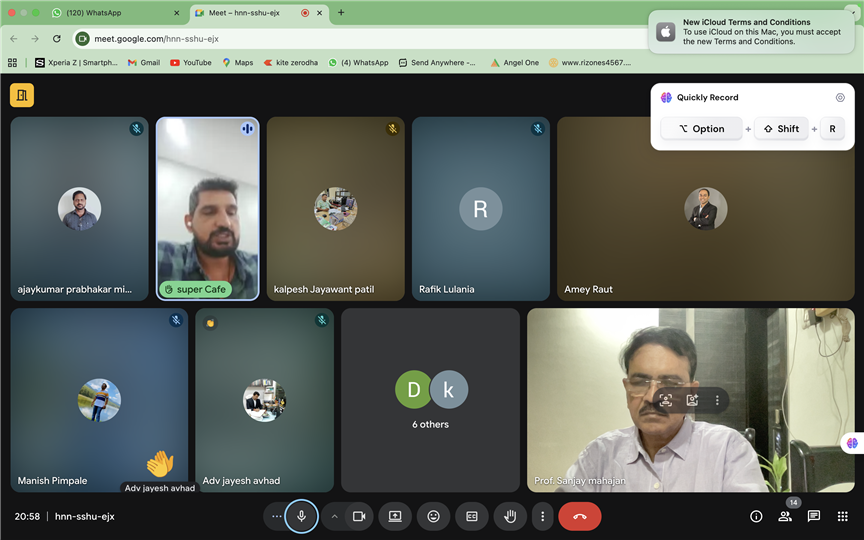Click the present screen icon
The width and height of the screenshot is (864, 540).
(395, 516)
